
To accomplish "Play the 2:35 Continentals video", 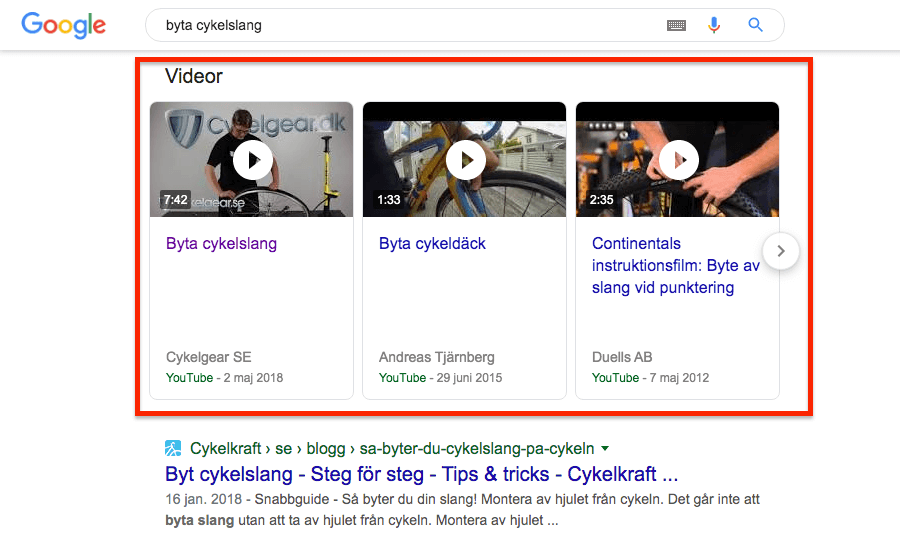I will pyautogui.click(x=679, y=160).
